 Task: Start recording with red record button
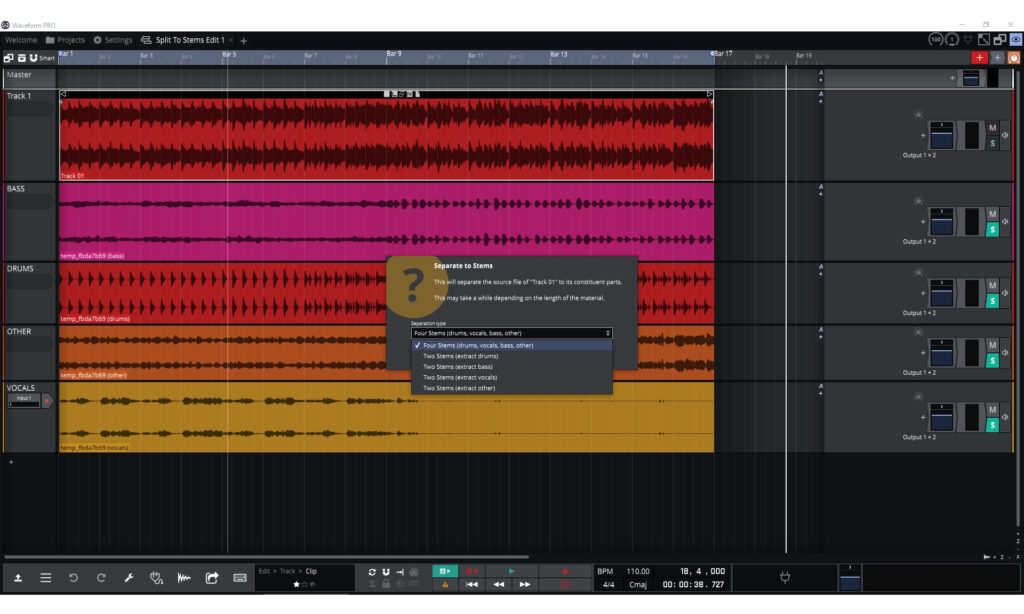click(x=566, y=572)
